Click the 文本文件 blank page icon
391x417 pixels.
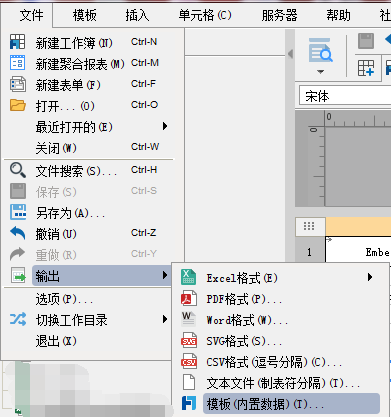(189, 382)
